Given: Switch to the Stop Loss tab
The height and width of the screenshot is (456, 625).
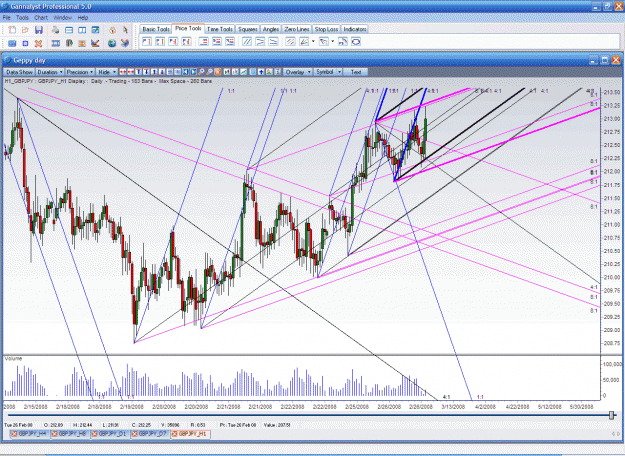Looking at the screenshot, I should [326, 29].
